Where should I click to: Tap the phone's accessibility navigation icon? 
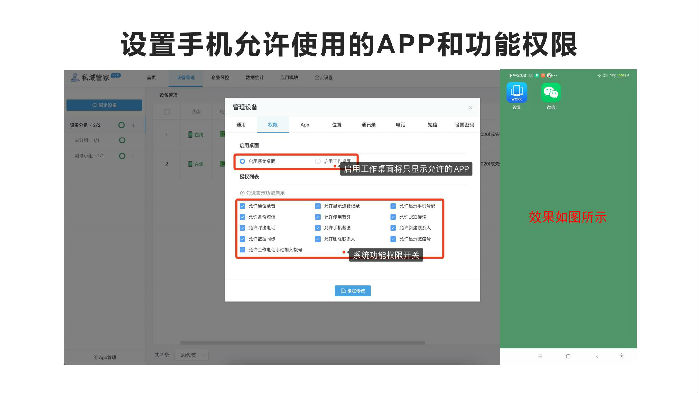pos(621,356)
